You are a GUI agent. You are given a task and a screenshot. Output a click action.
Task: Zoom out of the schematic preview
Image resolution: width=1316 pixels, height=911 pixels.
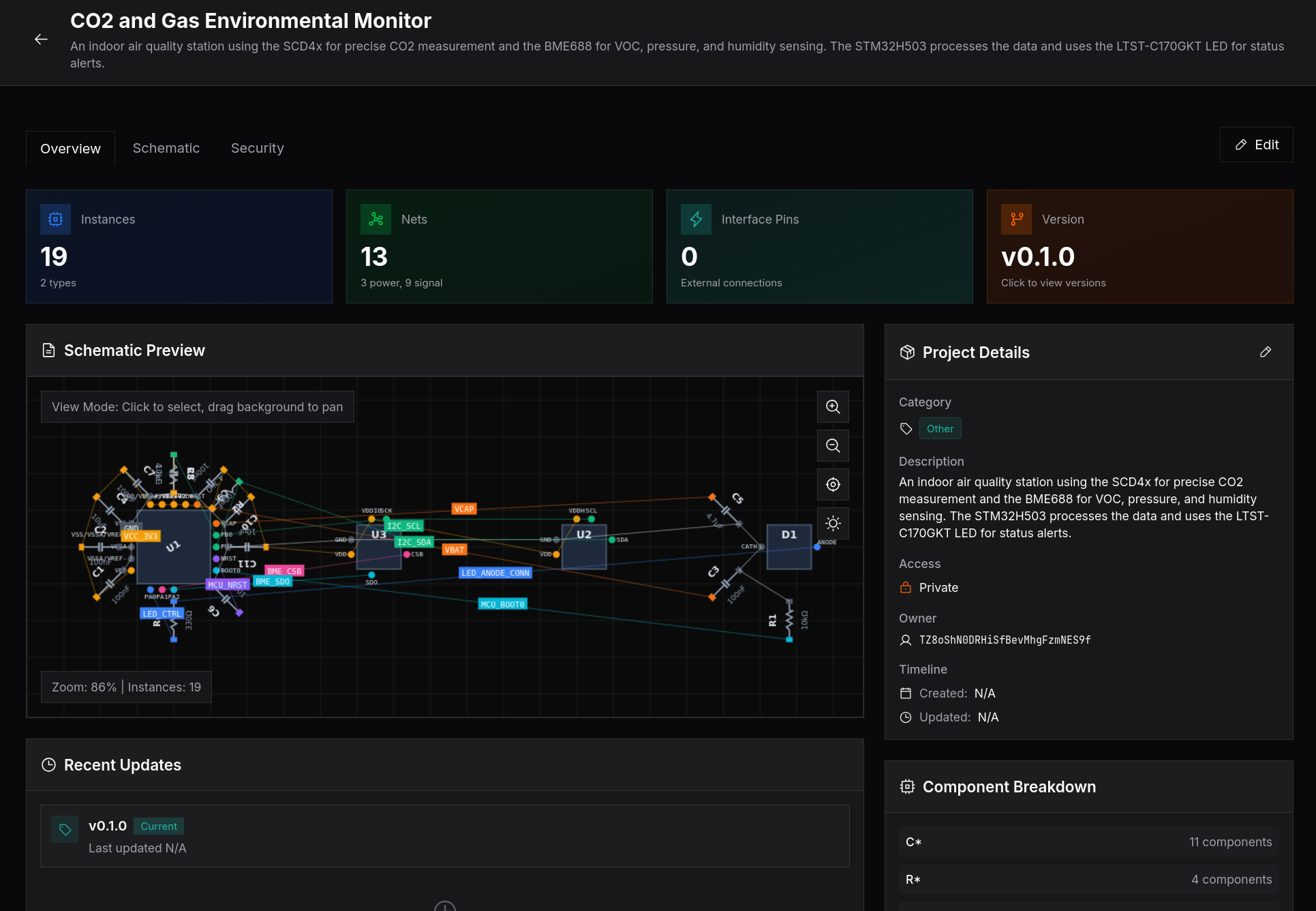click(832, 445)
